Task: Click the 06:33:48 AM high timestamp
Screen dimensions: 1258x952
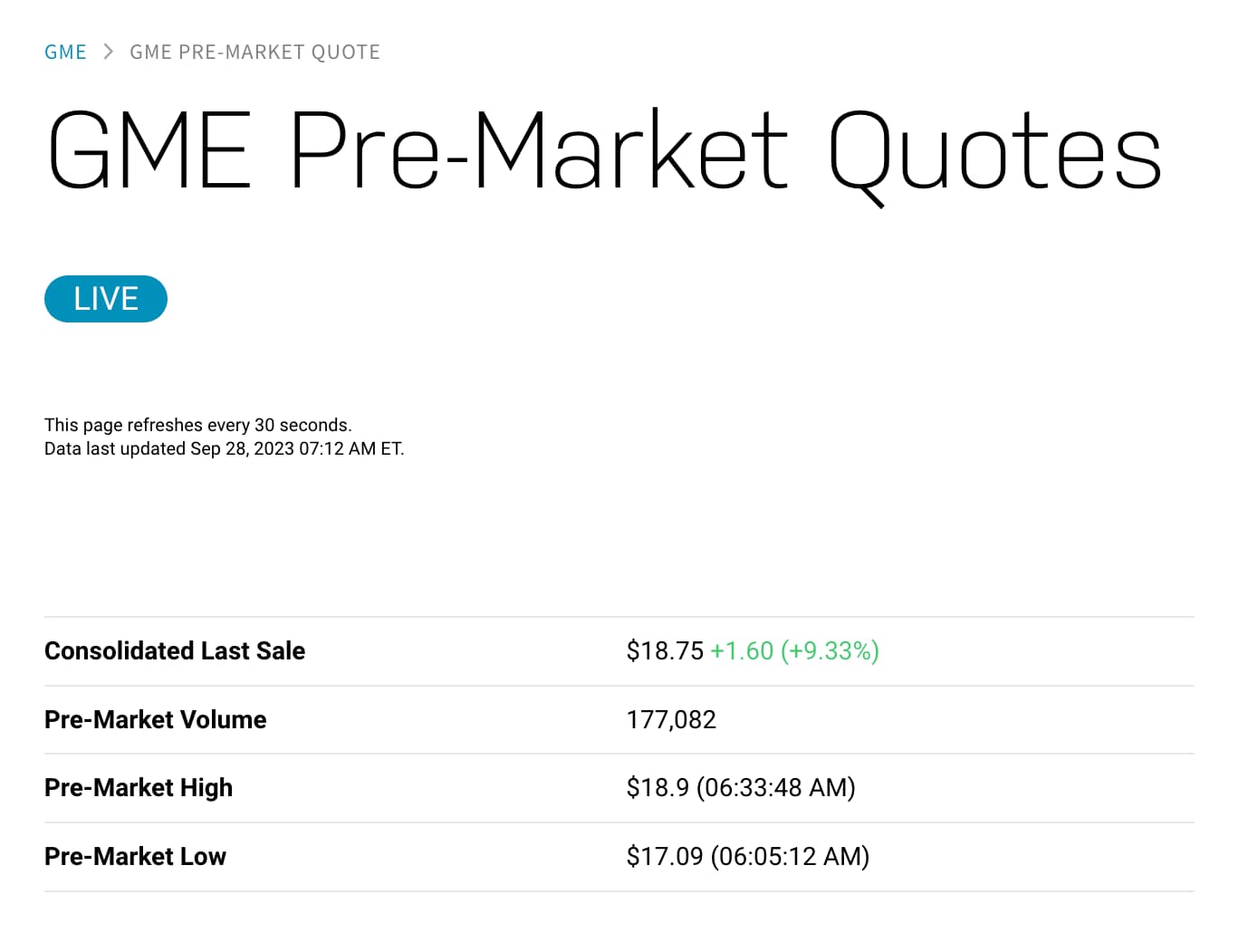Action: pos(776,788)
